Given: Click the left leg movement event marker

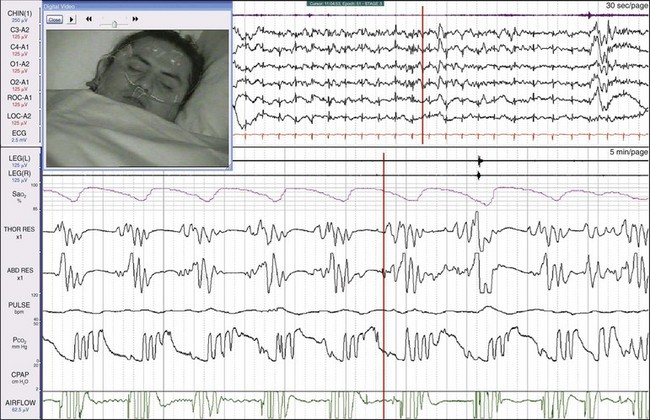Looking at the screenshot, I should [481, 161].
